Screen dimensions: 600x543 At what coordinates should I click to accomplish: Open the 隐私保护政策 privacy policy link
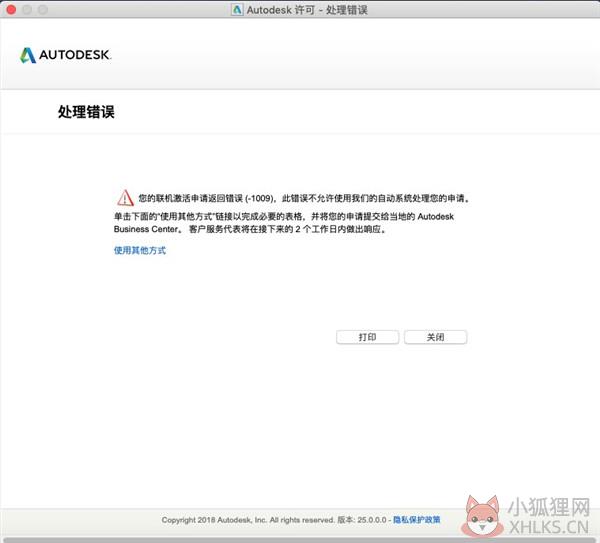click(417, 520)
